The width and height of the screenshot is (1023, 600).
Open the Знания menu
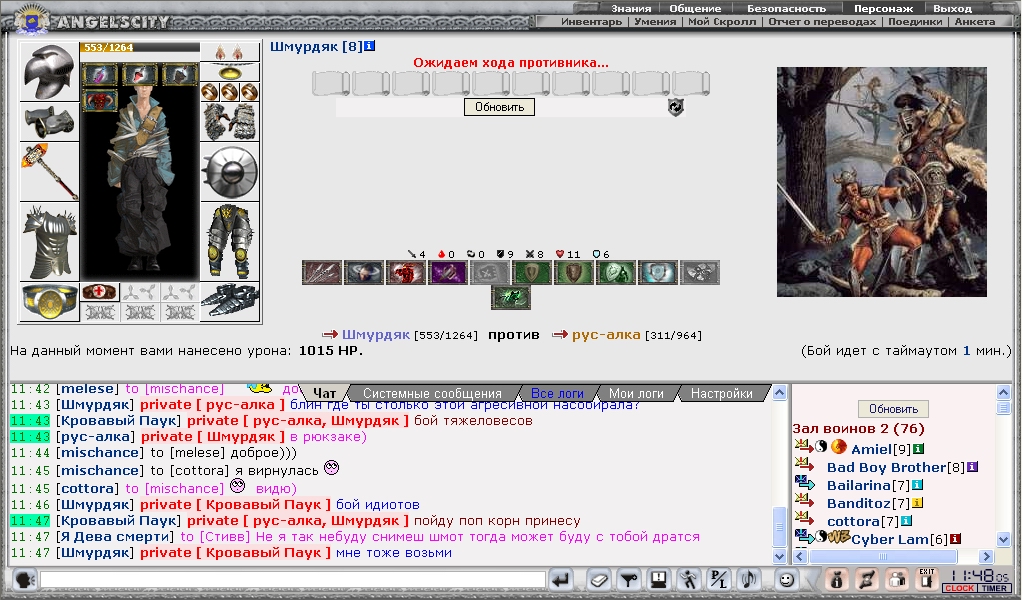click(631, 8)
